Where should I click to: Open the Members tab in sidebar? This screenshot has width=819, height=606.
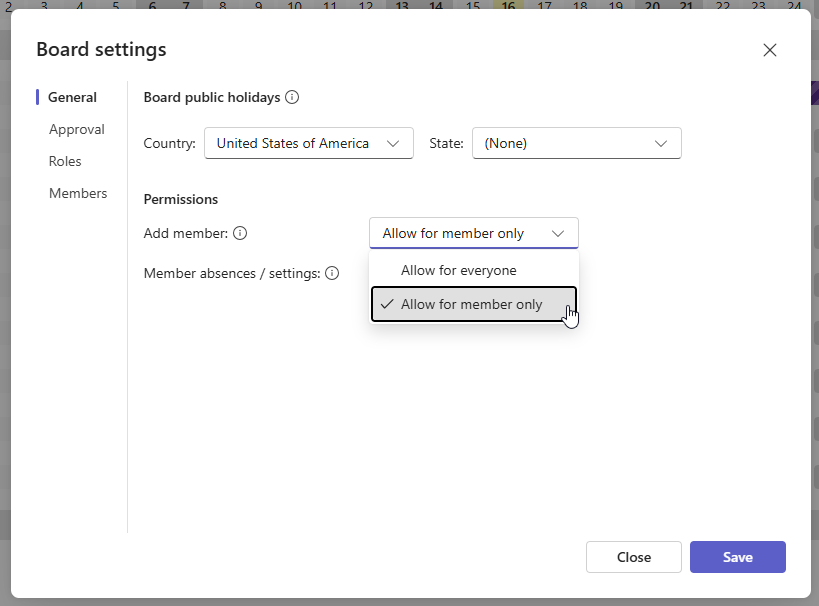click(x=78, y=193)
